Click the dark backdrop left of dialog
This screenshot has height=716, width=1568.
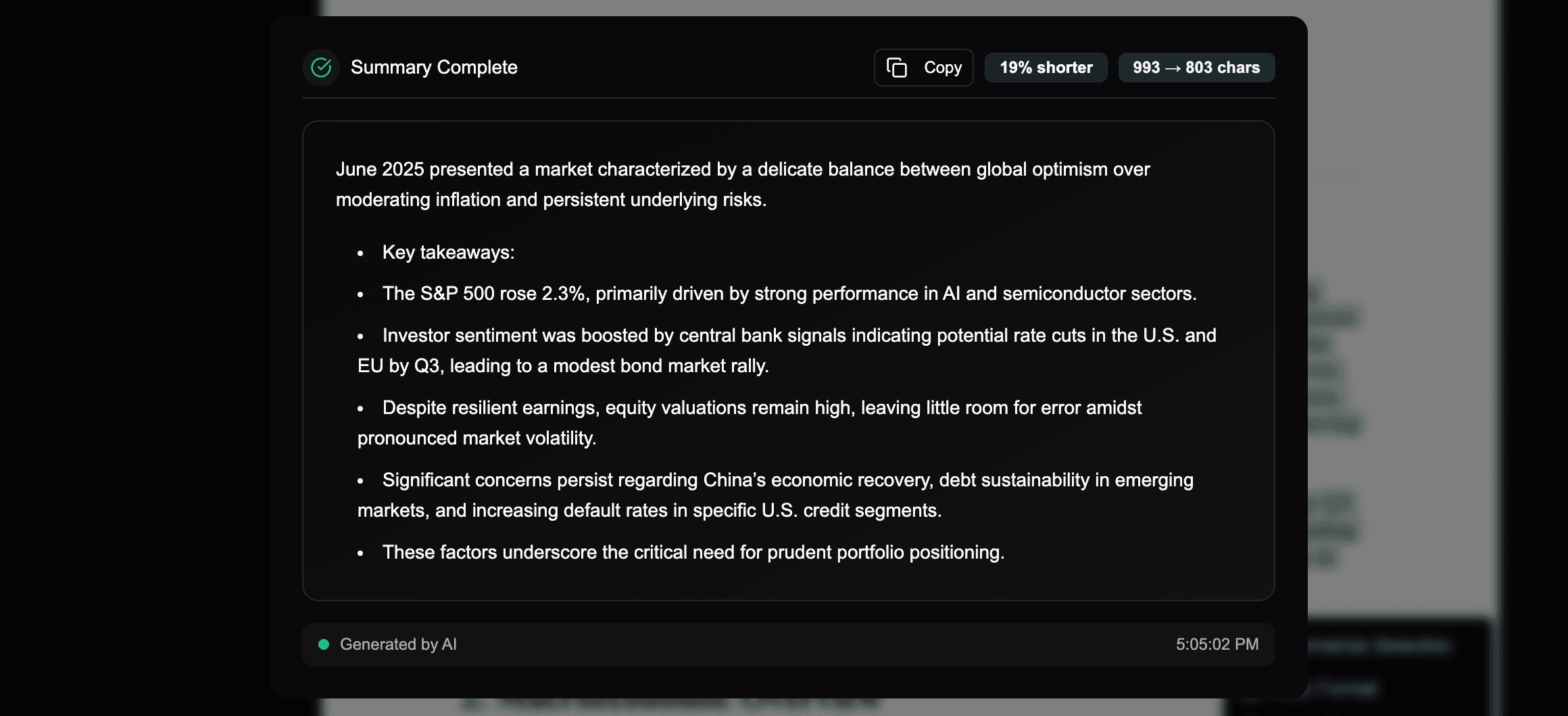click(x=135, y=338)
